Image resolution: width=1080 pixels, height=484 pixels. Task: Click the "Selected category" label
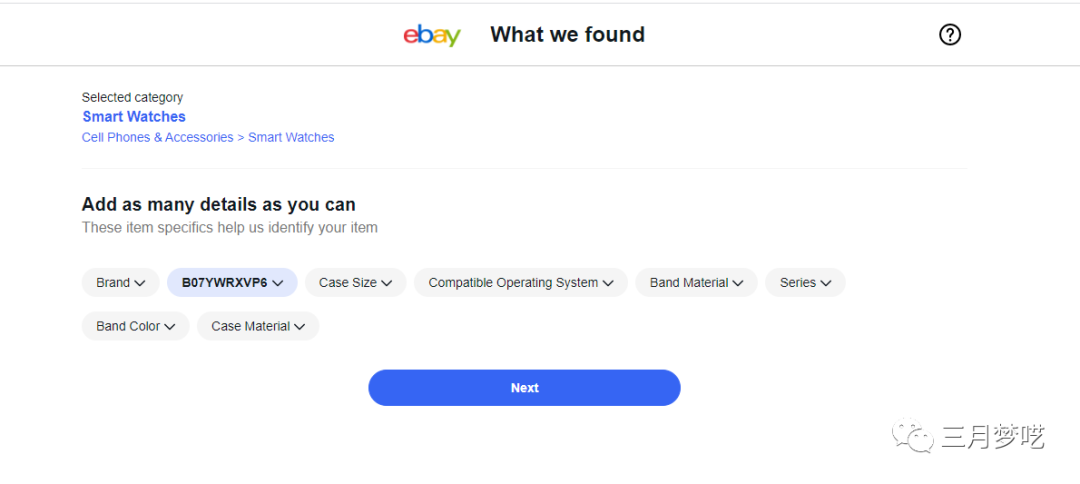coord(132,98)
